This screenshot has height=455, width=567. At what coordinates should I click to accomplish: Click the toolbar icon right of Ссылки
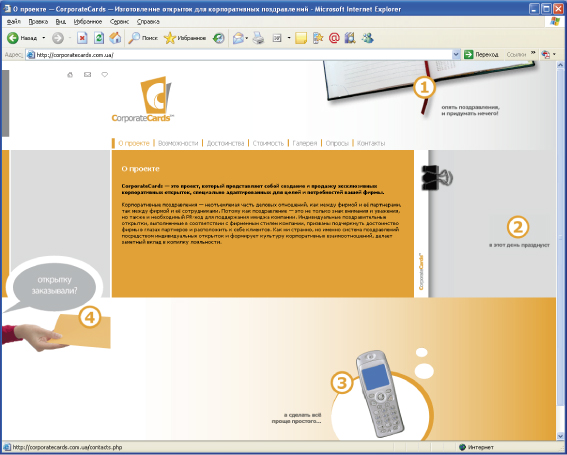coord(545,55)
